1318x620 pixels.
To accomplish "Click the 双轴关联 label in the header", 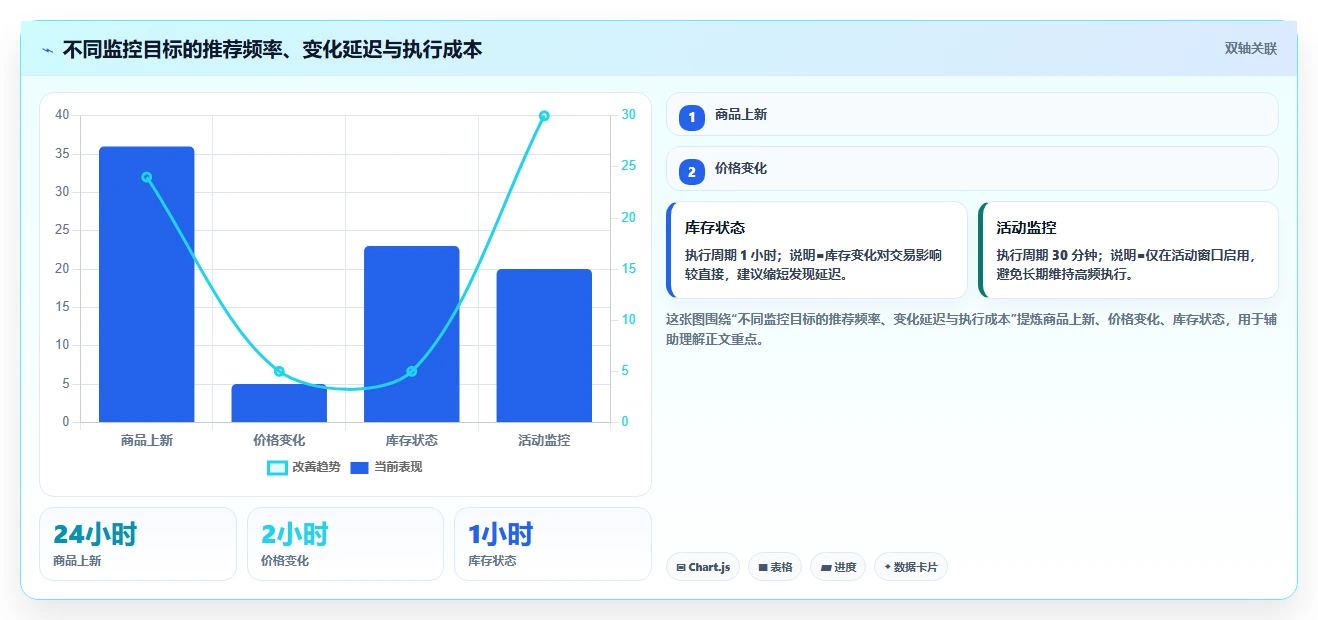I will click(1251, 48).
